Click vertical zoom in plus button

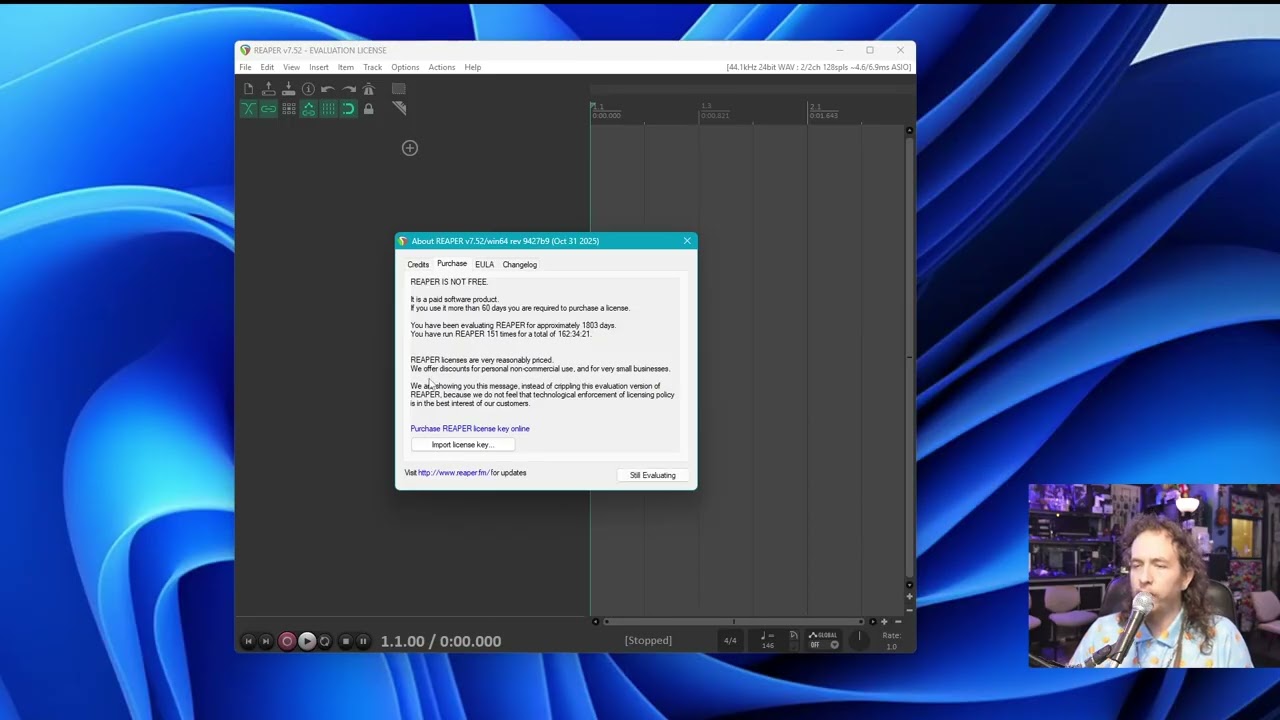(909, 597)
